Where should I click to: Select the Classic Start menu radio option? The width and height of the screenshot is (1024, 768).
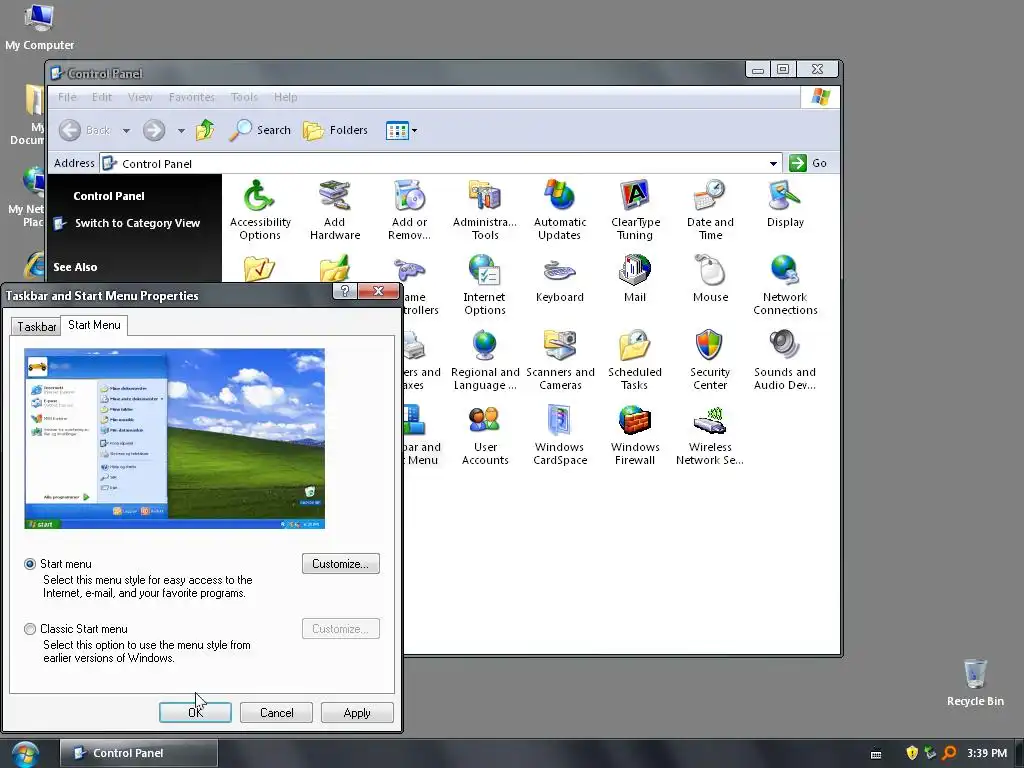(30, 629)
